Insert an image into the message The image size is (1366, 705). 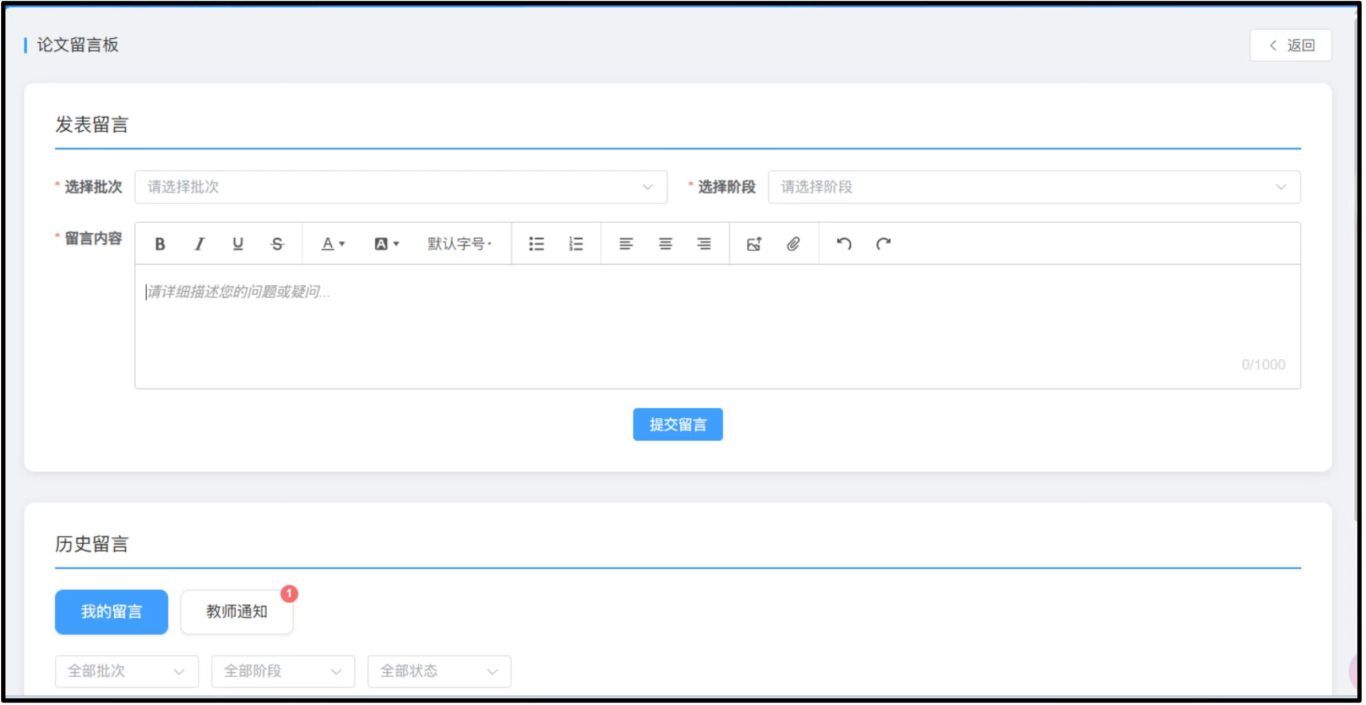tap(754, 244)
